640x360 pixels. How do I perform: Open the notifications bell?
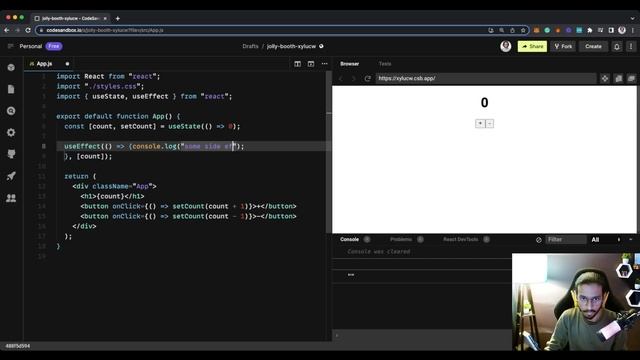point(617,47)
